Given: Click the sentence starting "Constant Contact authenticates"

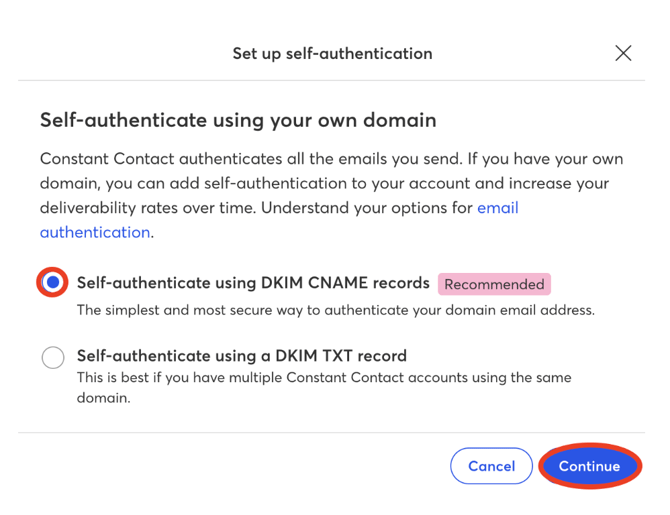Looking at the screenshot, I should 251,159.
